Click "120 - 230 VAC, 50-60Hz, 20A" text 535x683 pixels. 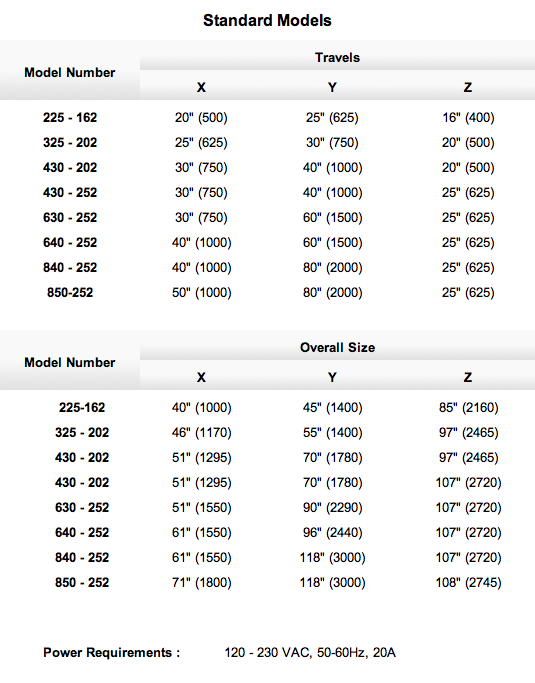coord(310,653)
